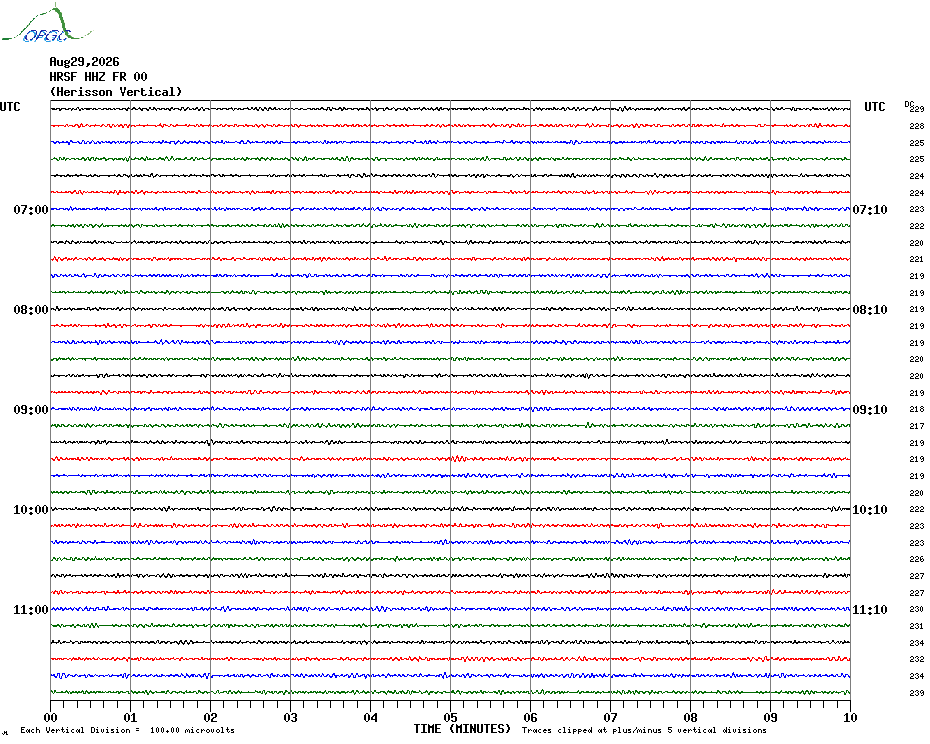Click the (Herisson Vertical) label
The width and height of the screenshot is (930, 744).
pyautogui.click(x=116, y=92)
